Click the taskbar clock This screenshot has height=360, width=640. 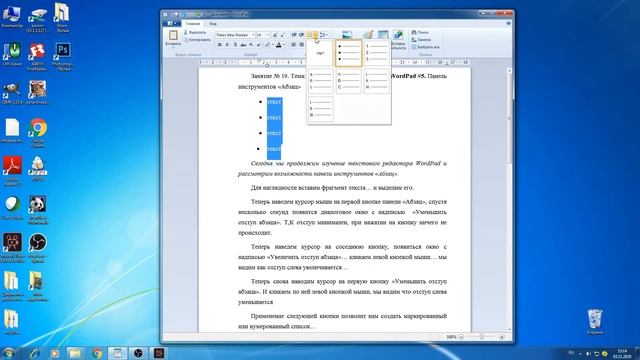coord(622,353)
